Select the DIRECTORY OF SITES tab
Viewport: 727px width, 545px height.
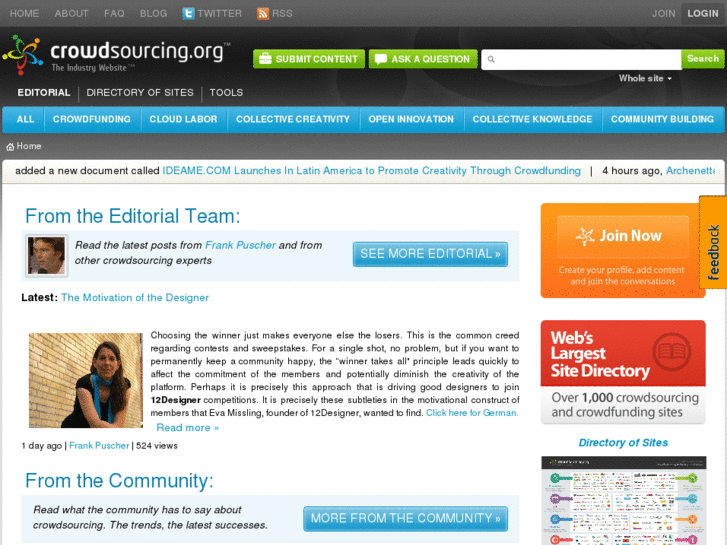(140, 92)
